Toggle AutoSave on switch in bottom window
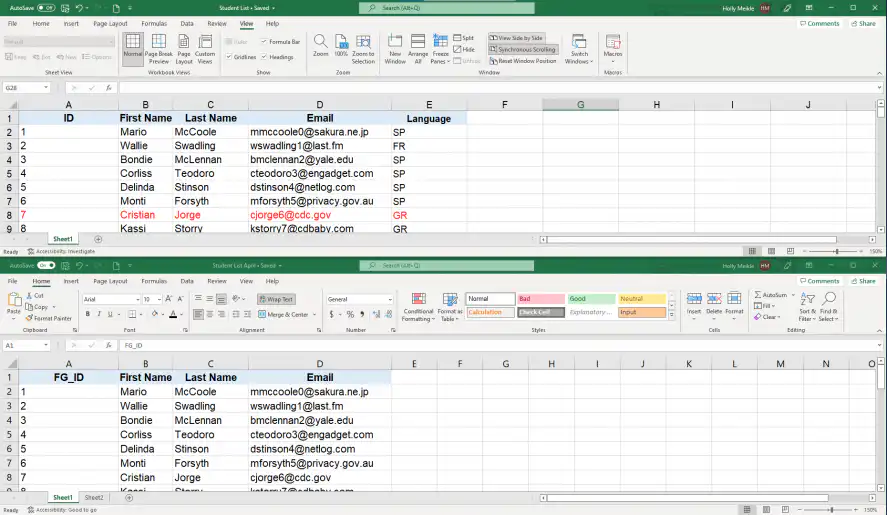Screen dimensions: 887x515 (46, 265)
